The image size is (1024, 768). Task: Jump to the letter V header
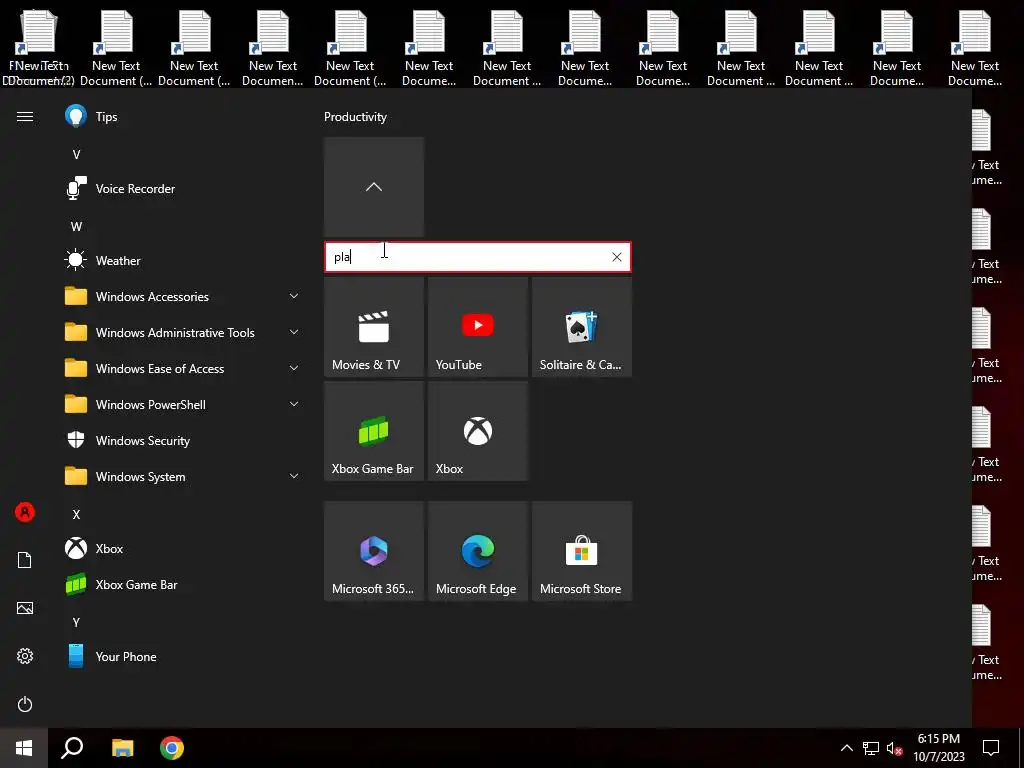point(76,155)
